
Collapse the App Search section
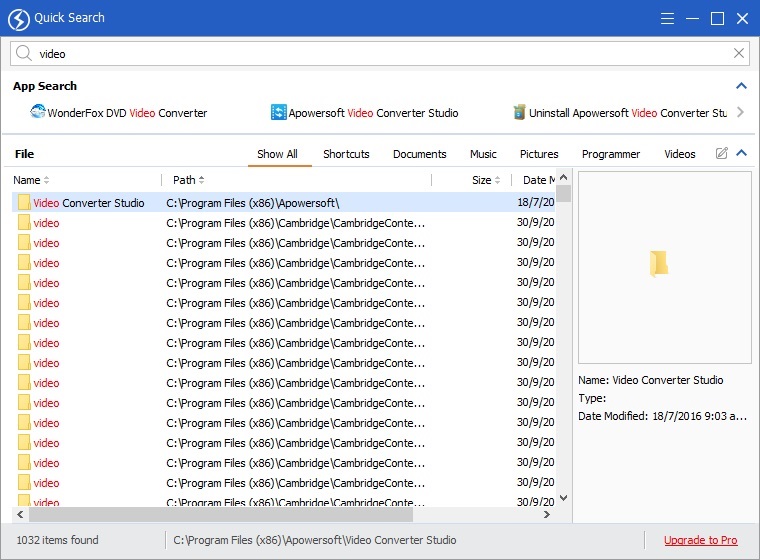point(741,86)
